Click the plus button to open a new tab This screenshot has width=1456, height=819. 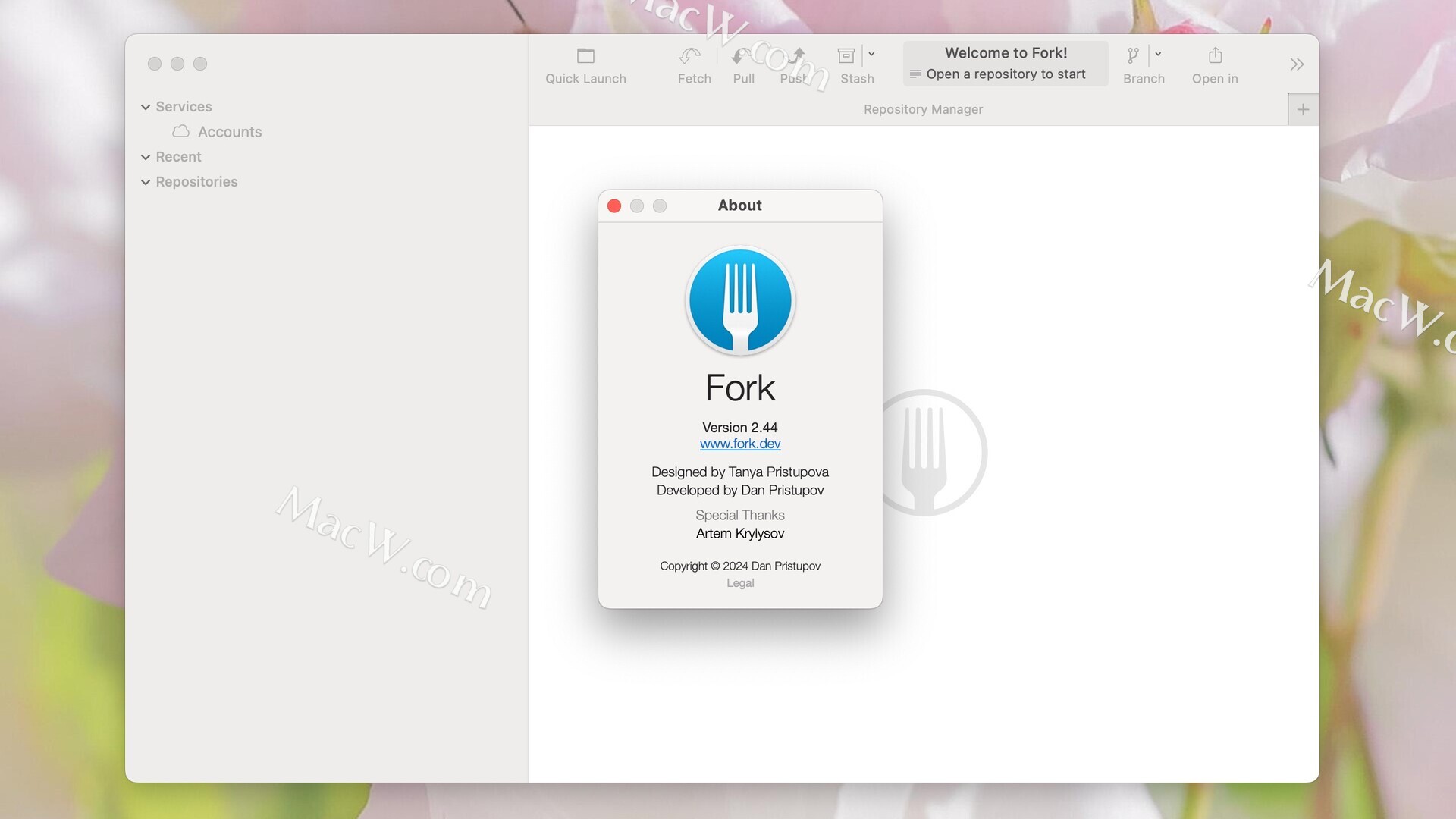pyautogui.click(x=1303, y=109)
